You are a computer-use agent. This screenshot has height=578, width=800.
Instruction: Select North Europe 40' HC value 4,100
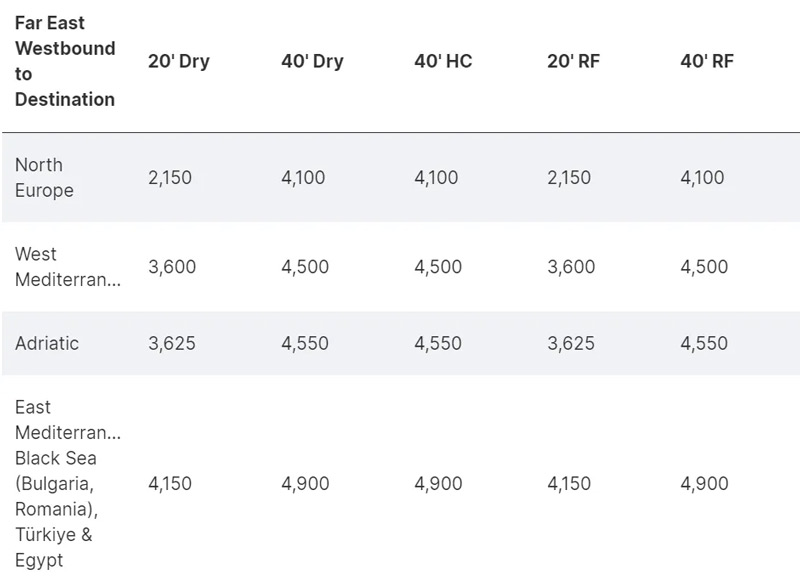tap(436, 178)
